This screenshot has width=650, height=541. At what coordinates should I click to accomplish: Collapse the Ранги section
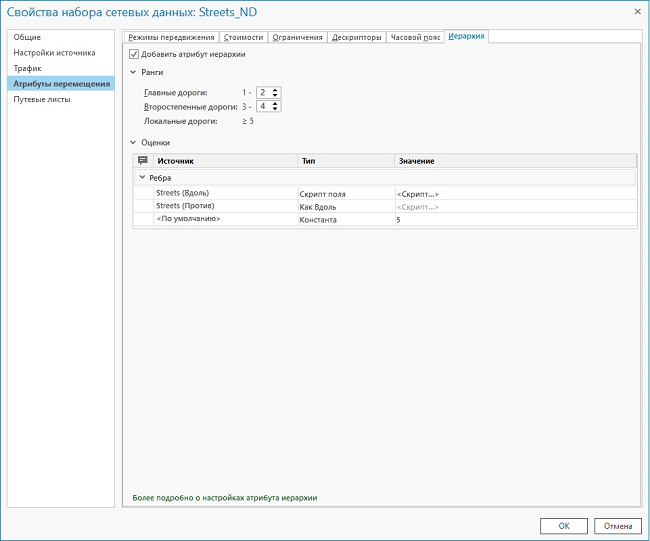[x=133, y=72]
